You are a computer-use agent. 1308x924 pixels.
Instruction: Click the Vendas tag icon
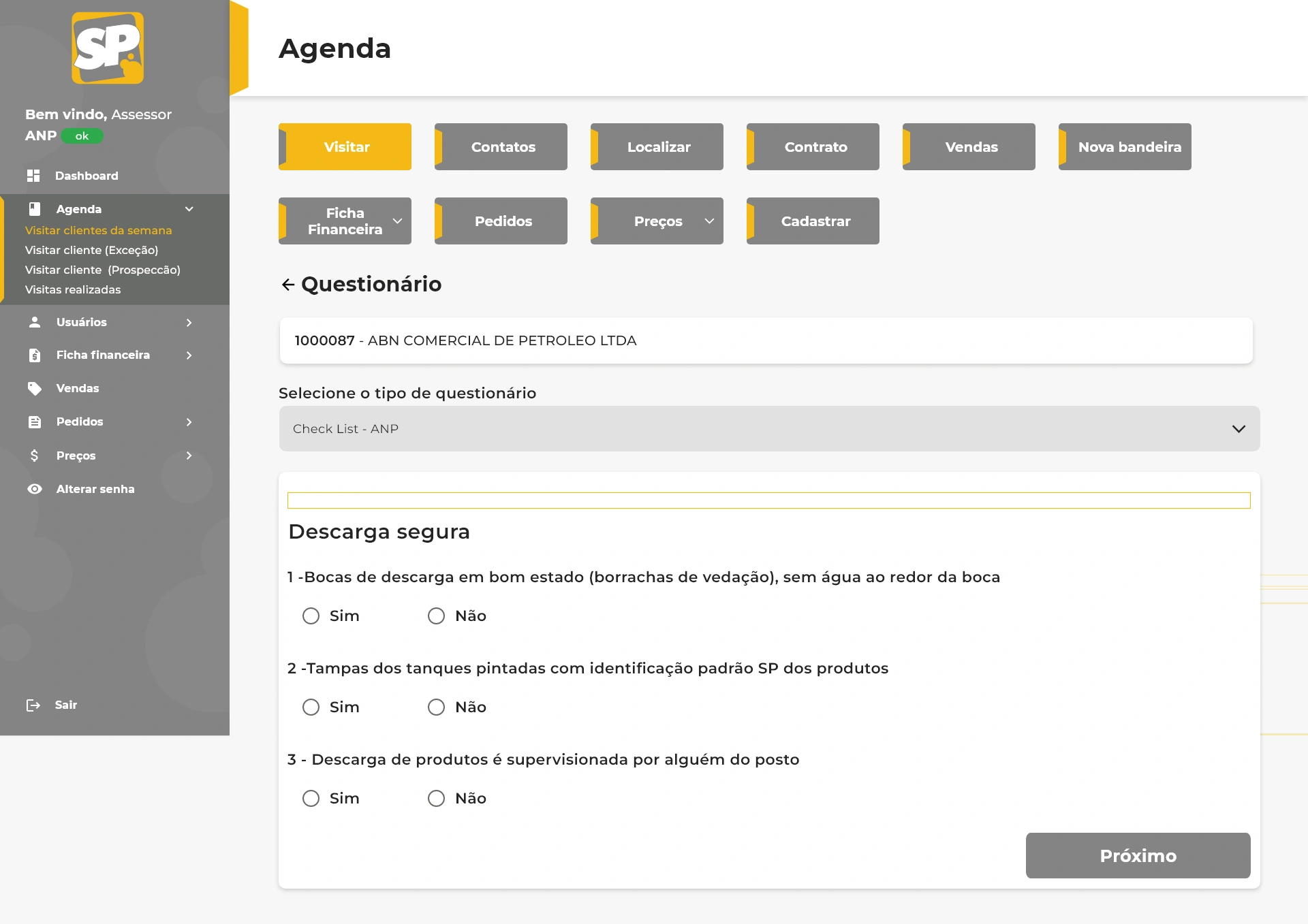pyautogui.click(x=35, y=388)
